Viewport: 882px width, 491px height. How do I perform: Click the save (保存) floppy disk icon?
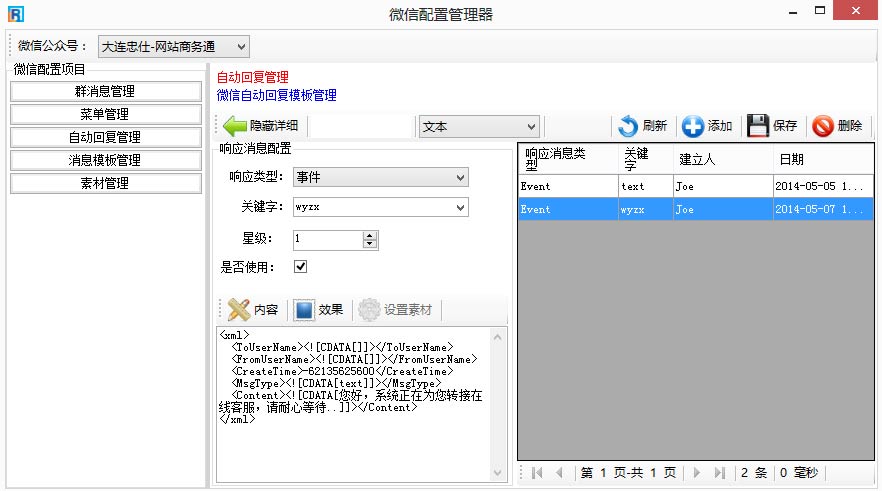point(758,126)
